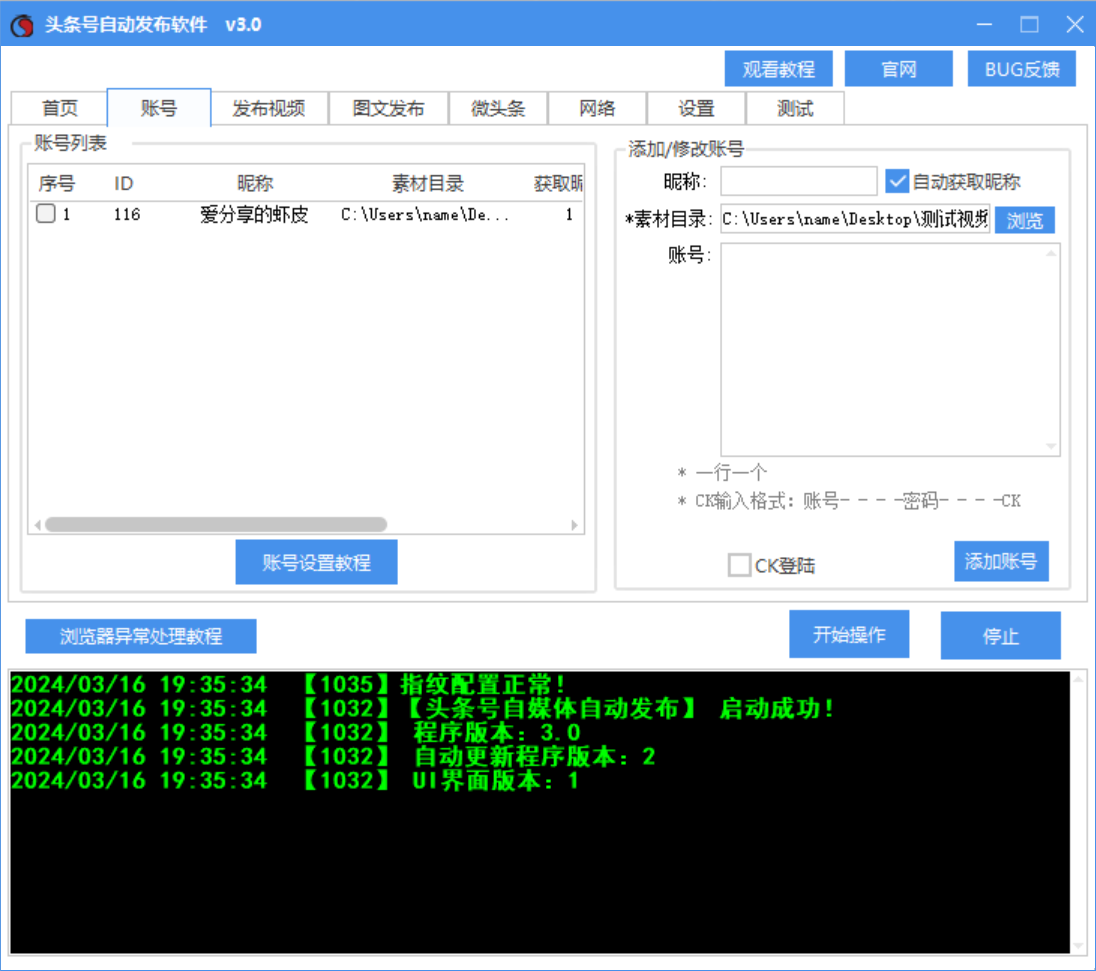This screenshot has height=971, width=1096.
Task: Minimize the window
Action: [984, 24]
